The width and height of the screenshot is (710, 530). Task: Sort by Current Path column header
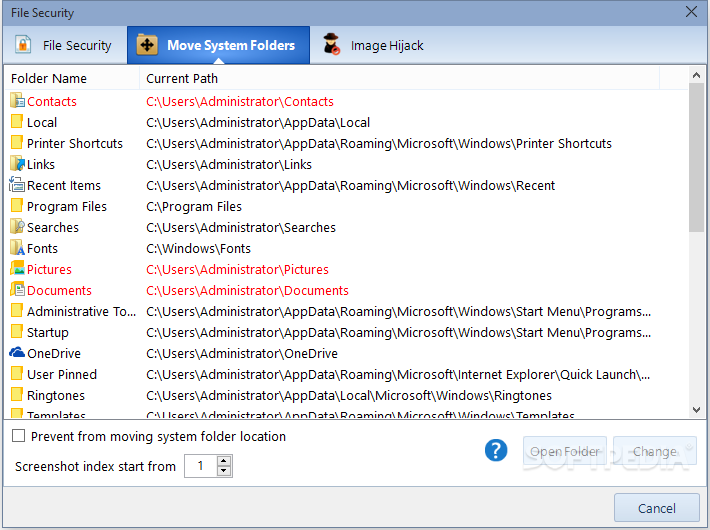pos(399,78)
